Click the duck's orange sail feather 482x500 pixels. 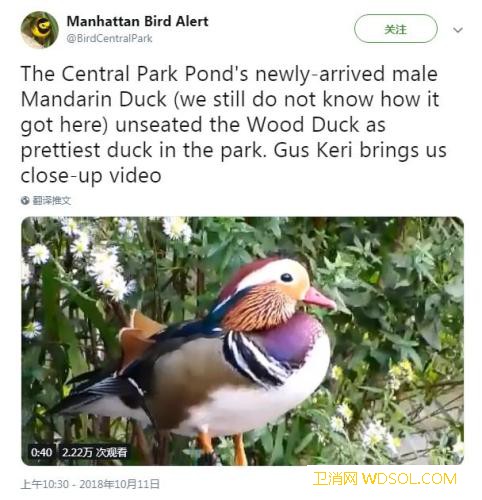click(x=139, y=335)
